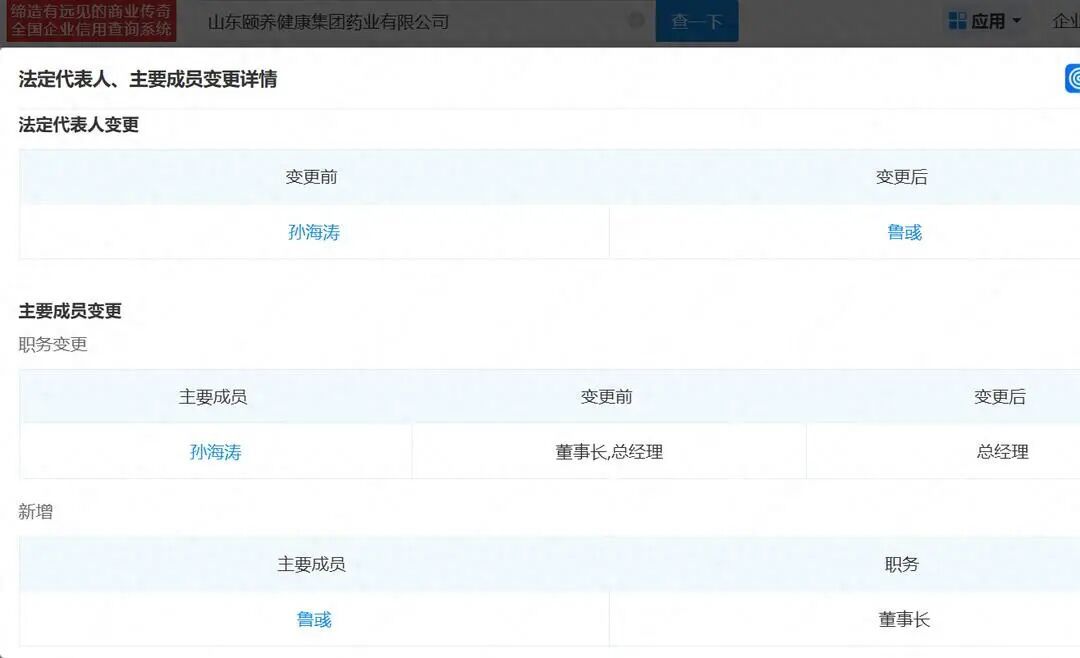Click the round icon inside the search bar
The image size is (1080, 658).
[634, 20]
